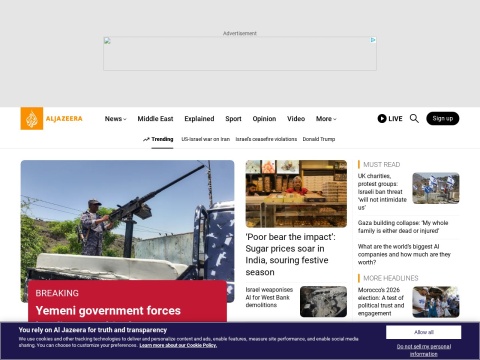Expand the More dropdown menu

pyautogui.click(x=326, y=119)
